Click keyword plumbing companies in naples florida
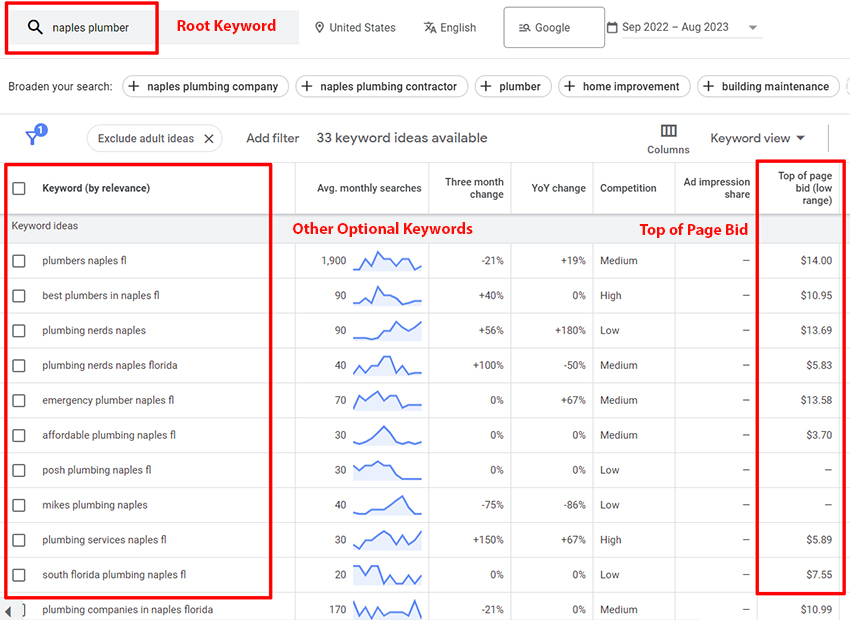Viewport: 850px width, 620px height. (x=127, y=610)
